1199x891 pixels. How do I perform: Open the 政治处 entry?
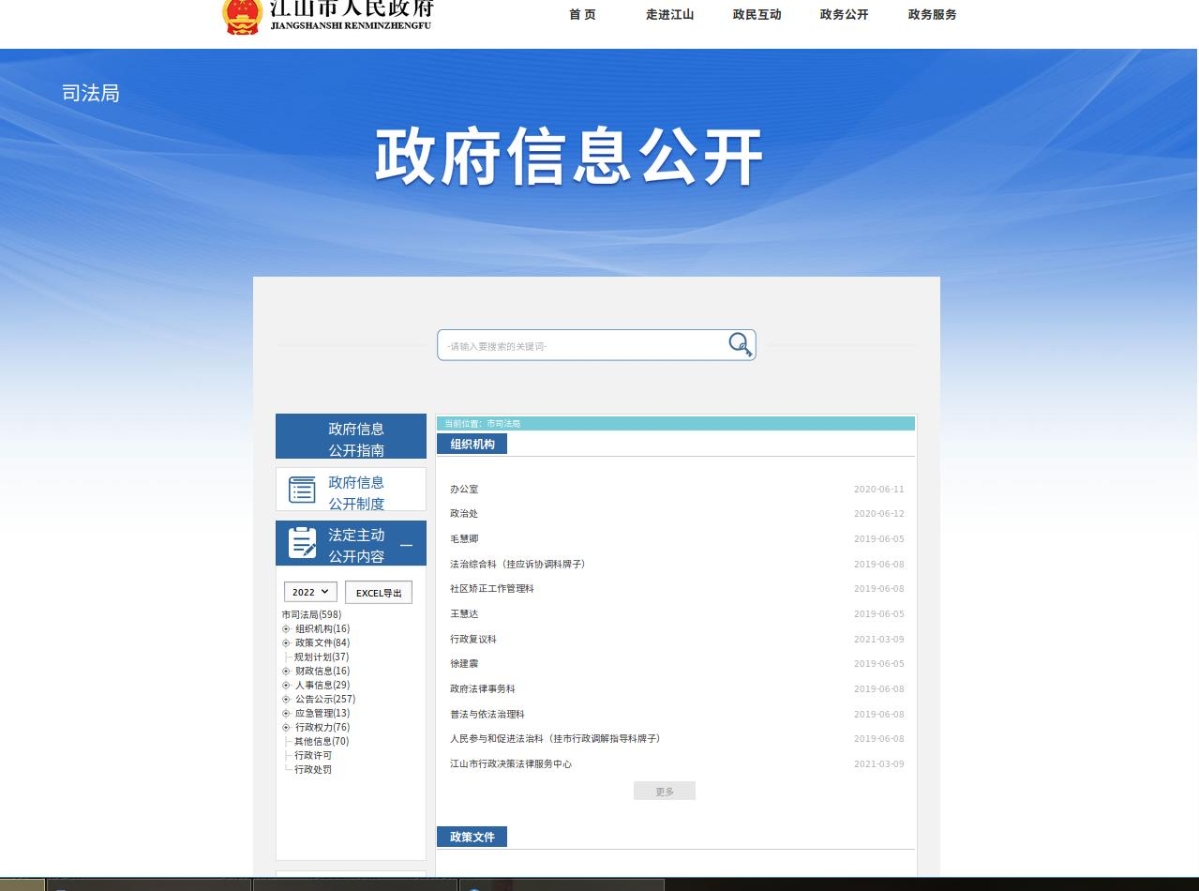click(464, 513)
